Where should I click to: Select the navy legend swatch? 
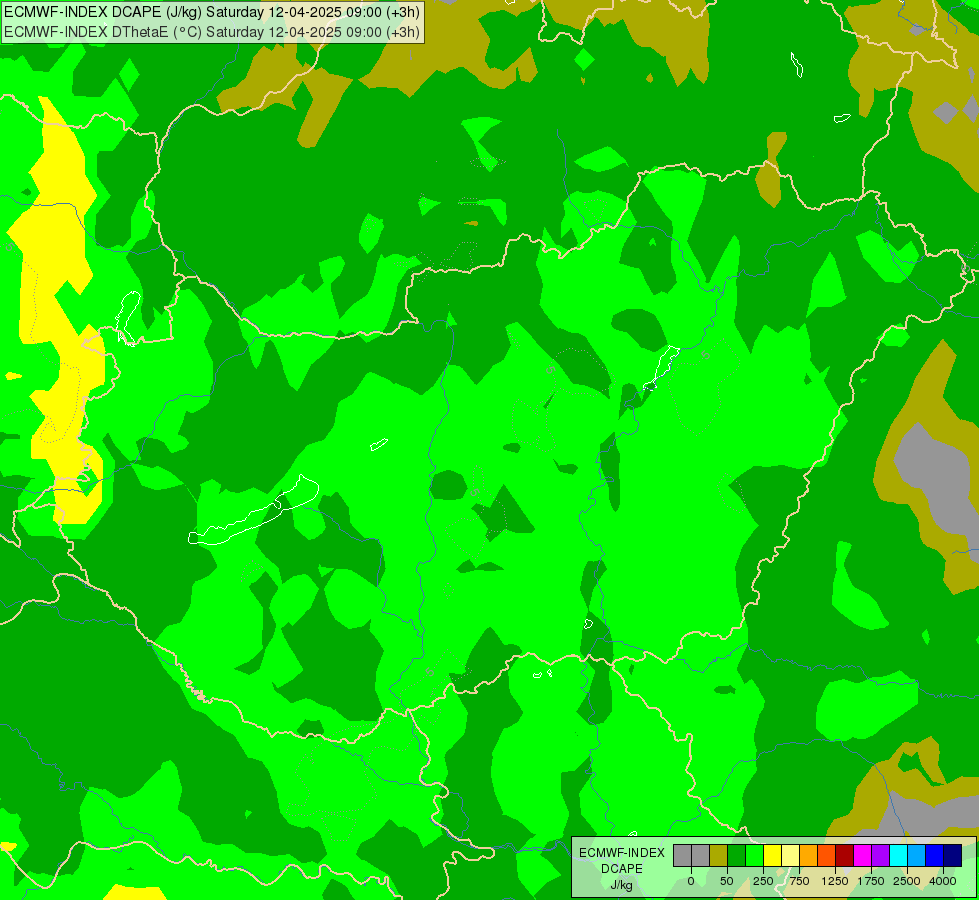click(x=953, y=856)
